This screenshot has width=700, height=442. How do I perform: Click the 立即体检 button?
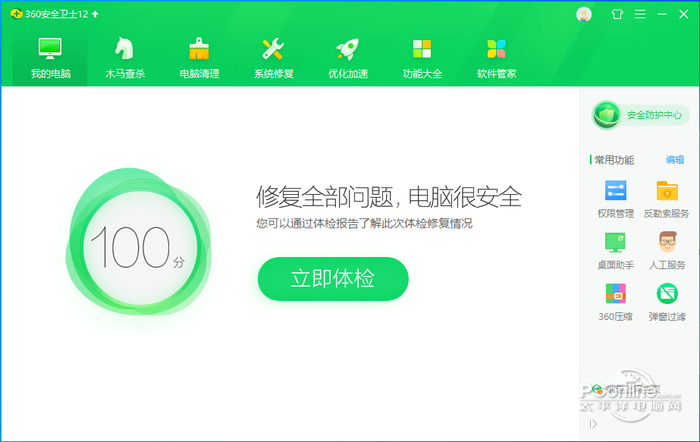point(333,279)
